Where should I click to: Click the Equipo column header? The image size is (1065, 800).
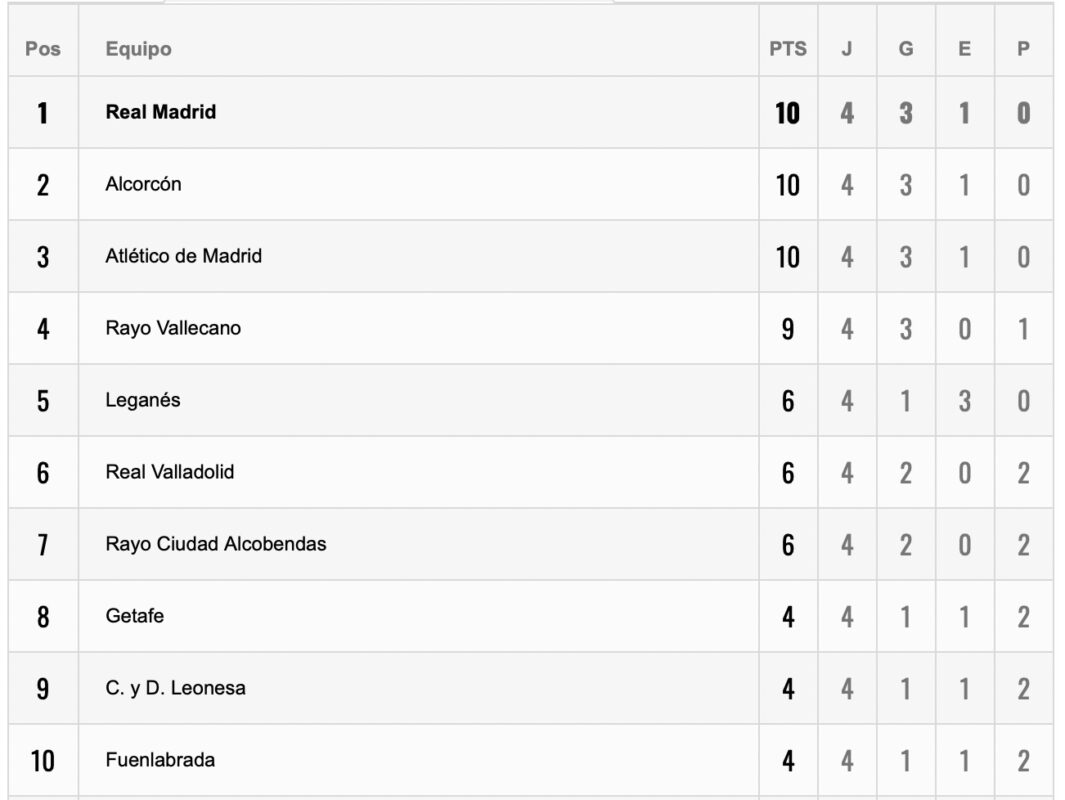[139, 49]
